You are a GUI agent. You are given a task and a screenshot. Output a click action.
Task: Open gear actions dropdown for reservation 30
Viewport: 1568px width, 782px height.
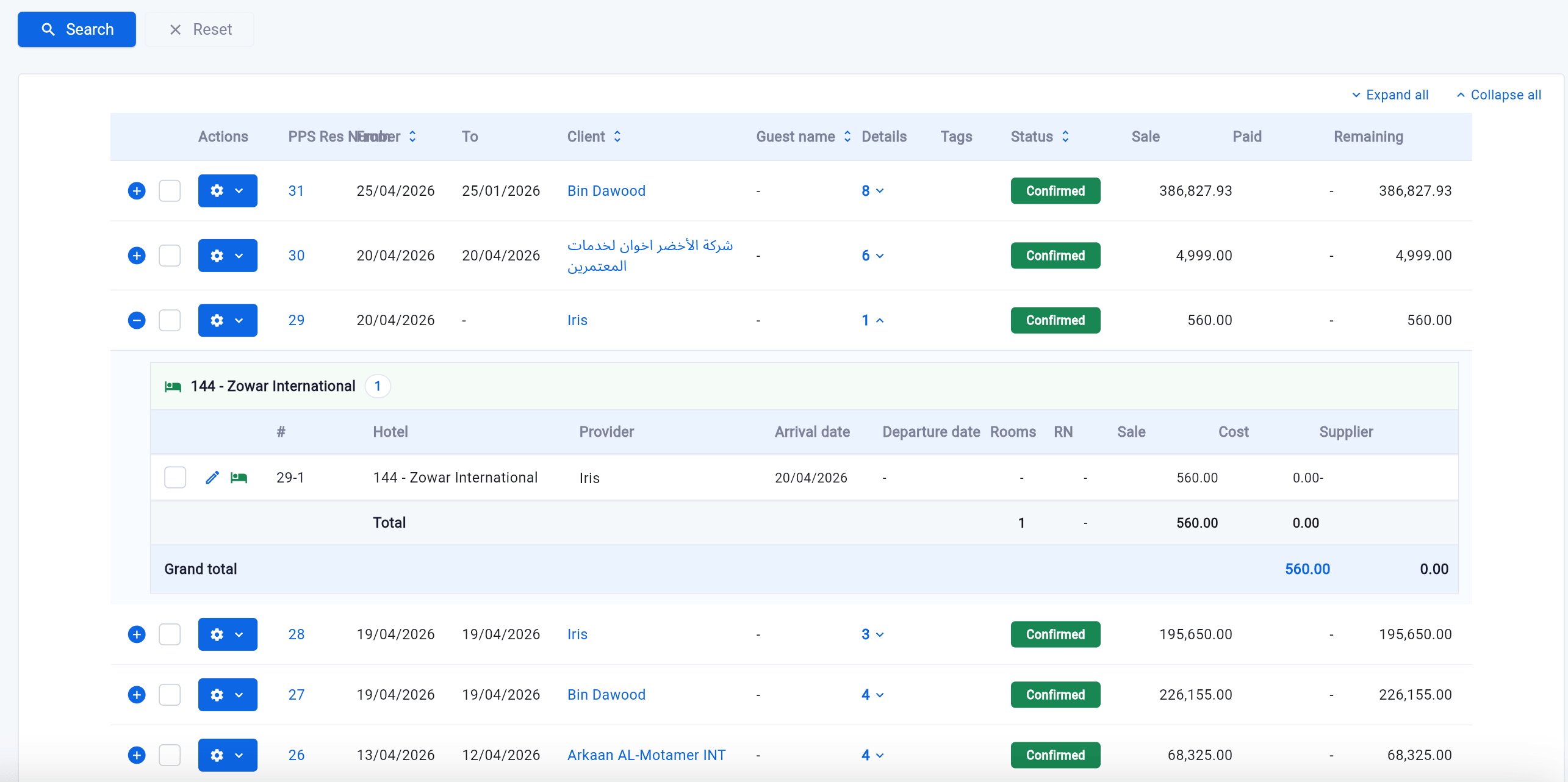tap(228, 256)
